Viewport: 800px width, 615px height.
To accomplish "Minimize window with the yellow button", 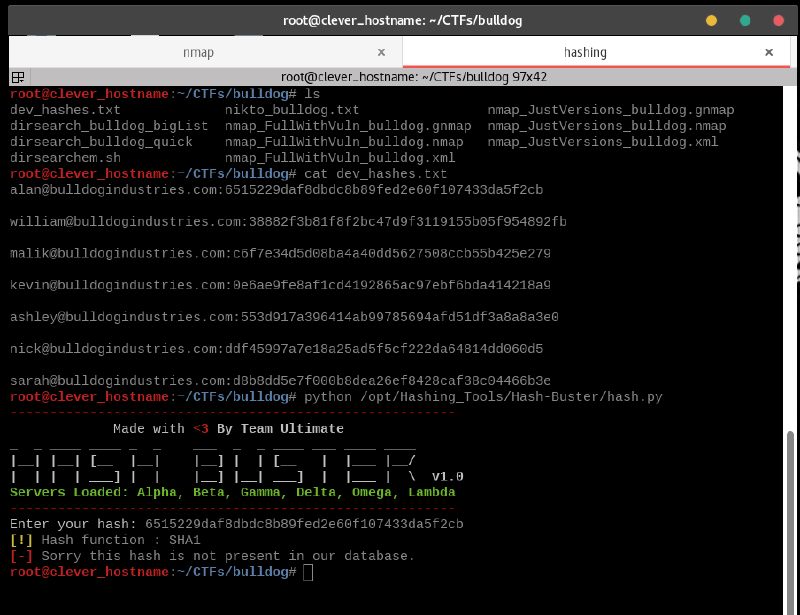I will [711, 20].
